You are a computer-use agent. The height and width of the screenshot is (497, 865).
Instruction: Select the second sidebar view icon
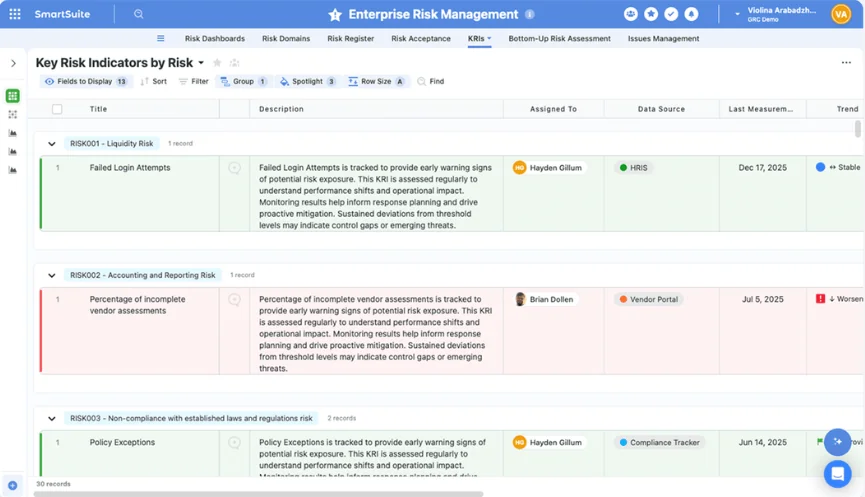click(x=13, y=115)
